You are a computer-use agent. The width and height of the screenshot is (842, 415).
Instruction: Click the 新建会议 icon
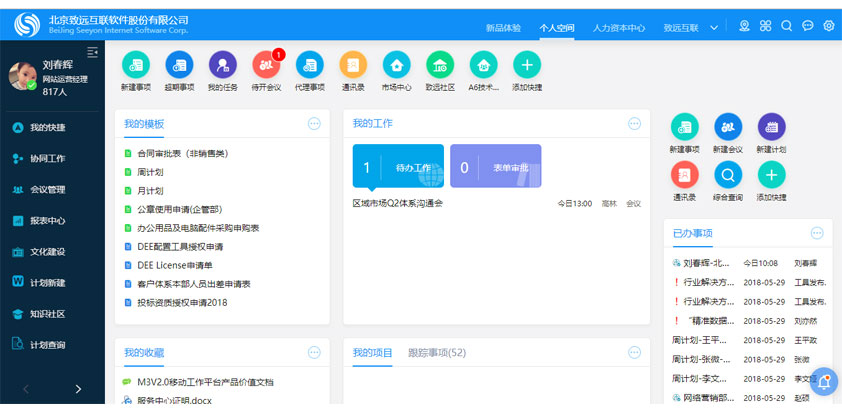click(x=727, y=127)
